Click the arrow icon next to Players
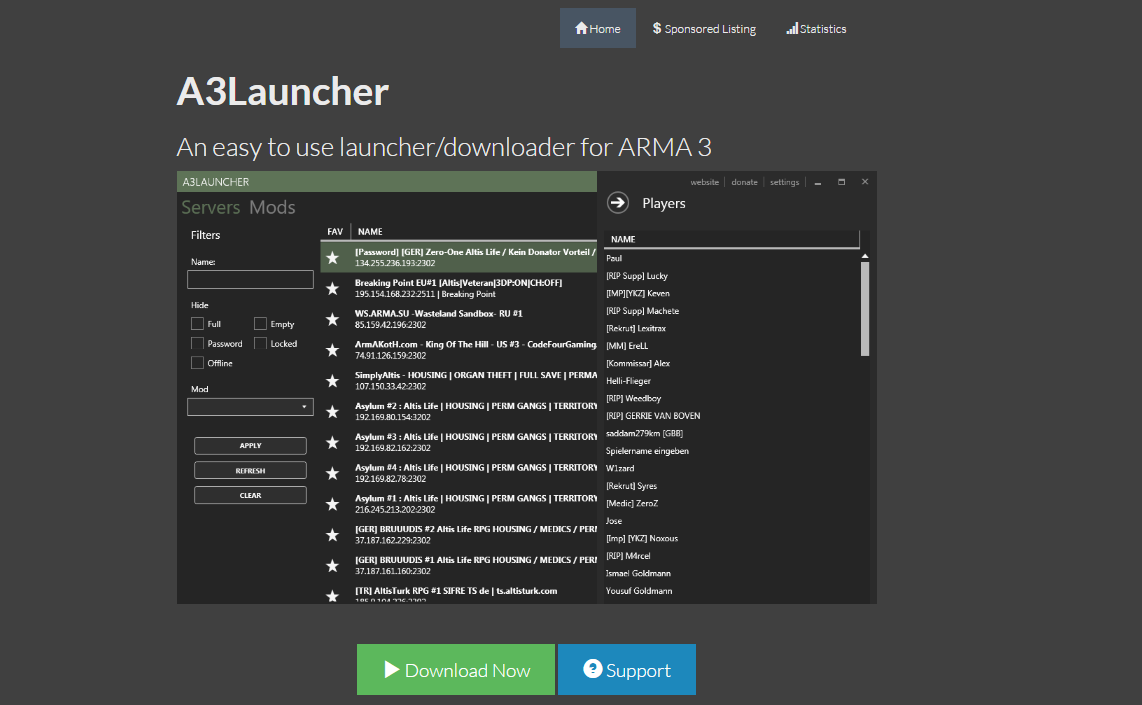The height and width of the screenshot is (705, 1142). 618,202
